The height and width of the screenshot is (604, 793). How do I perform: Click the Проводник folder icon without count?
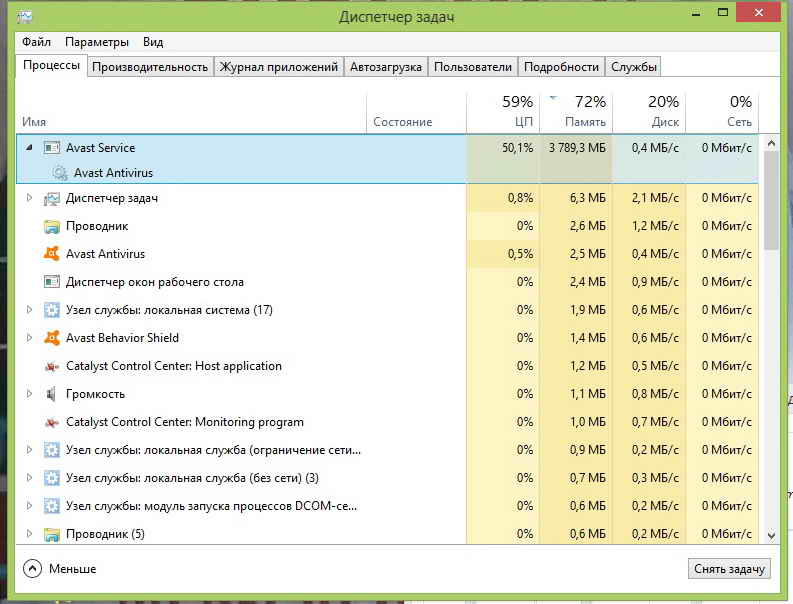click(52, 226)
